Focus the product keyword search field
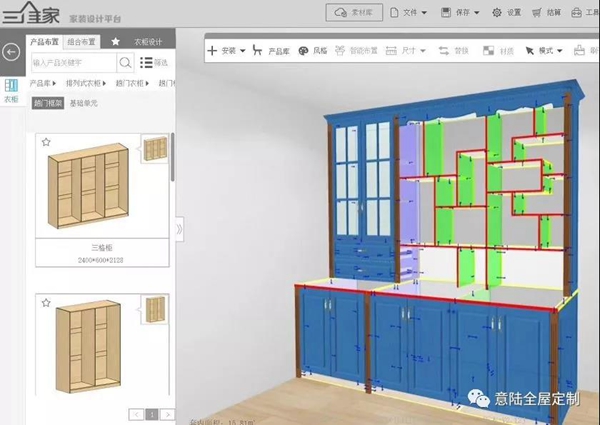This screenshot has width=600, height=425. coord(73,62)
